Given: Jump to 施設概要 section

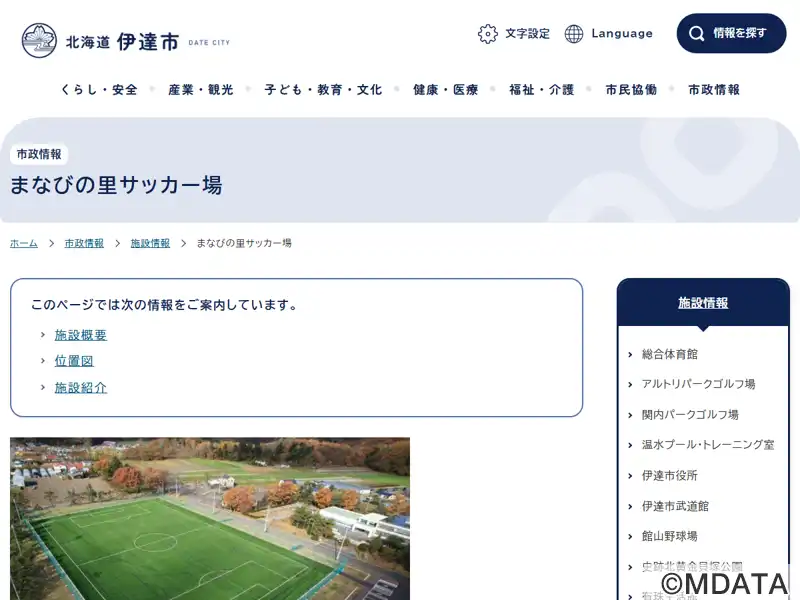Looking at the screenshot, I should point(81,335).
